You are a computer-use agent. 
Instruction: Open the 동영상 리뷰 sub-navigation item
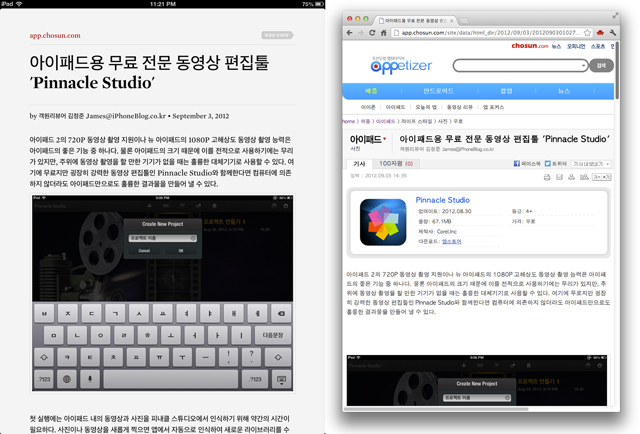coord(460,107)
